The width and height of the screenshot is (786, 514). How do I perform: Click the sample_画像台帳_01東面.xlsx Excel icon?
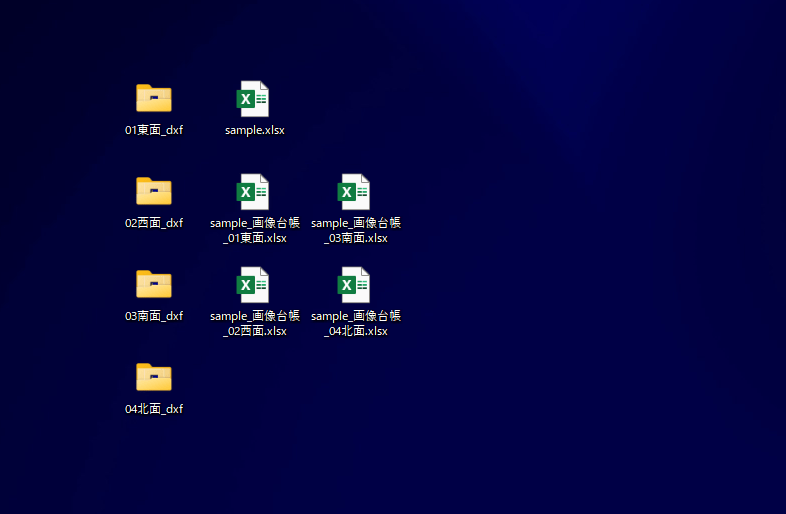254,192
